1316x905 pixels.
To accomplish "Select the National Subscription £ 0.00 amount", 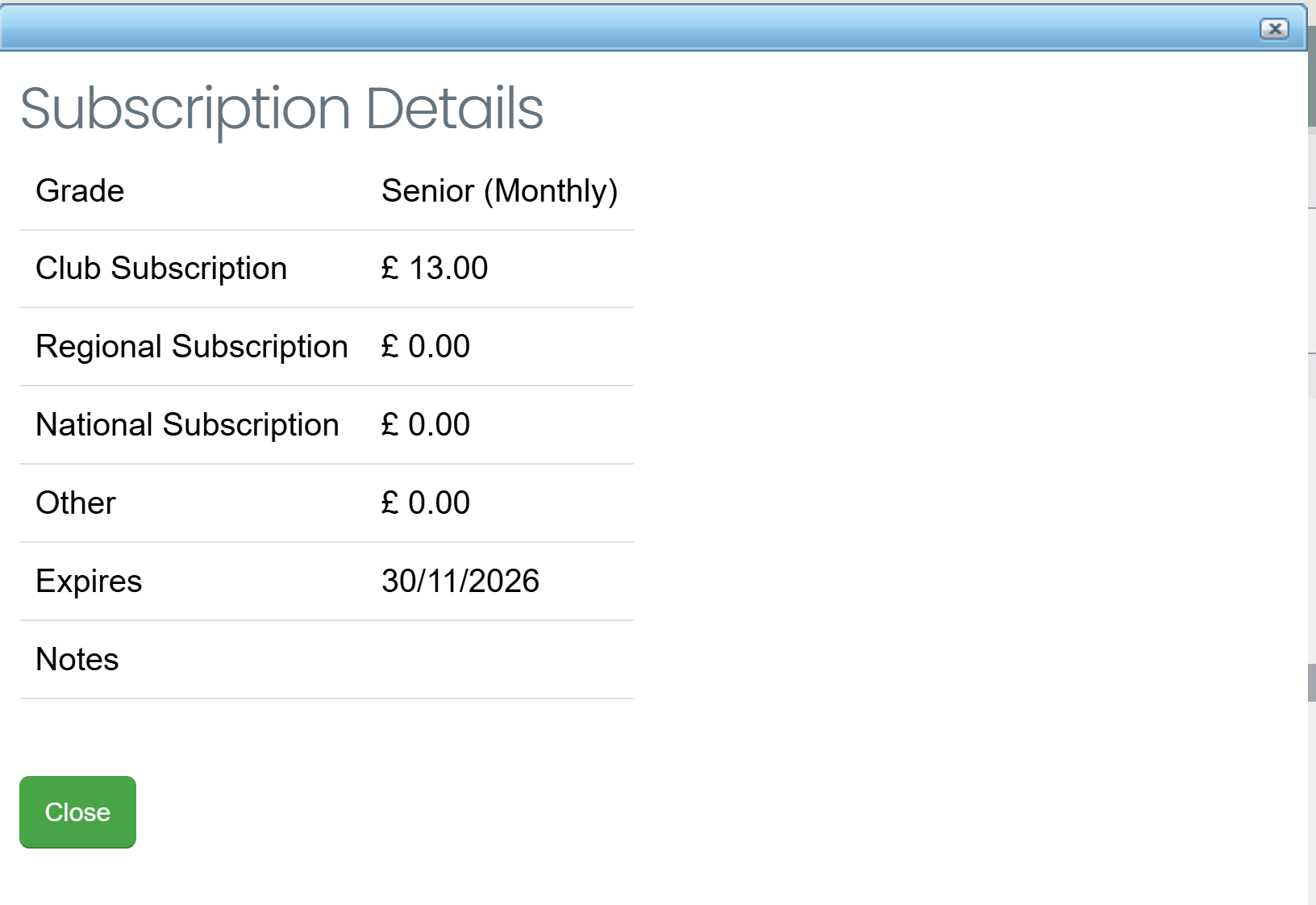I will 425,425.
